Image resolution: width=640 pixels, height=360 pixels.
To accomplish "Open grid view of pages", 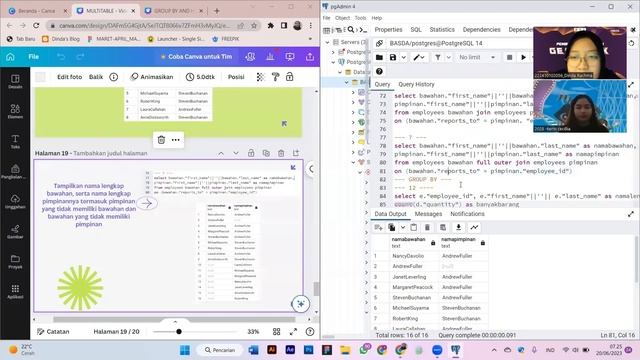I will coord(276,332).
